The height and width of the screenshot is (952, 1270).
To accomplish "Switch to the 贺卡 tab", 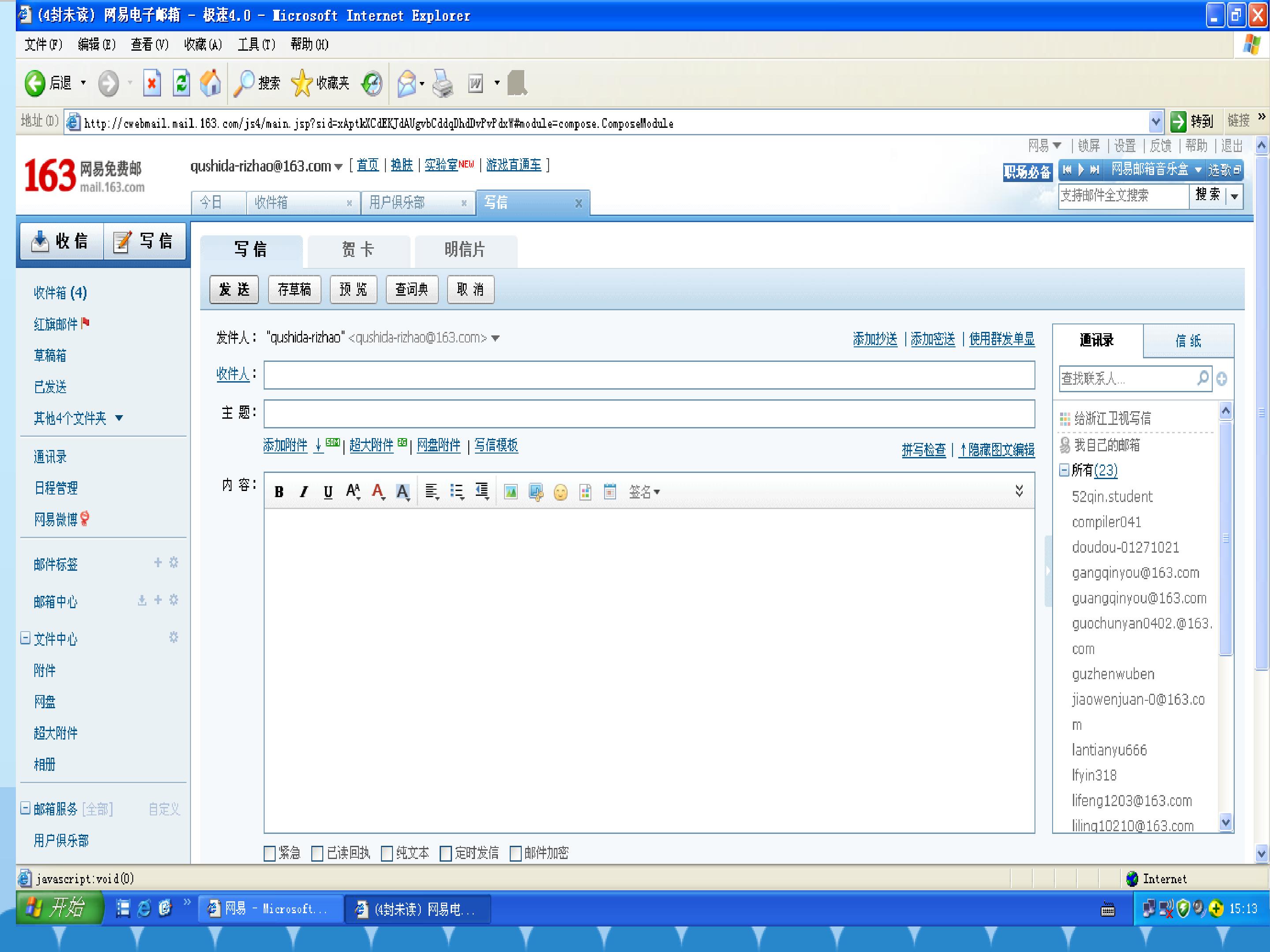I will click(x=358, y=249).
